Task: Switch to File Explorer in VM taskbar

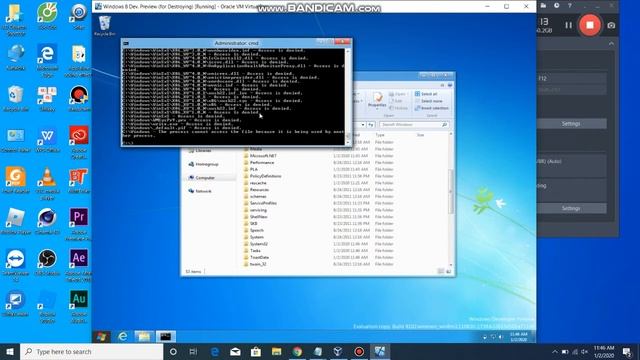Action: [x=144, y=336]
